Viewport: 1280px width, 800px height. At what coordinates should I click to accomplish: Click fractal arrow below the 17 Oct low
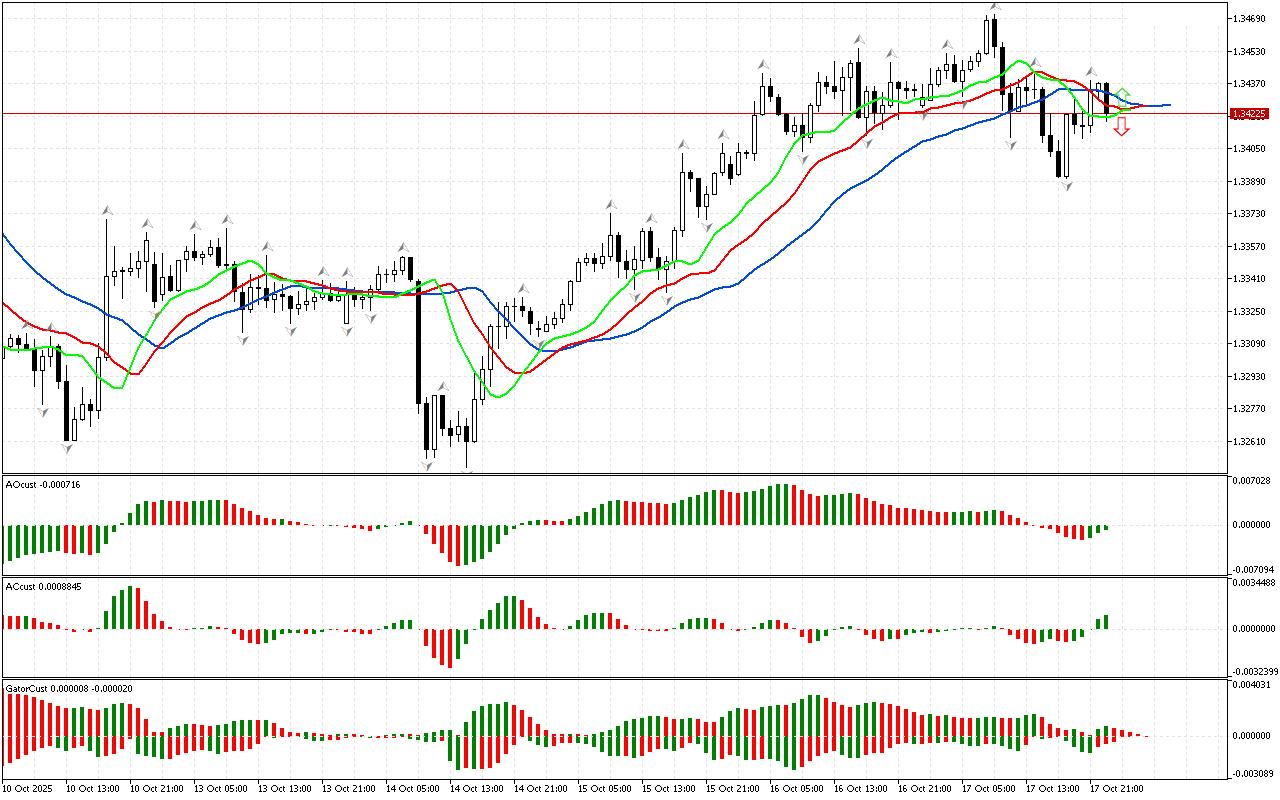tap(1067, 186)
